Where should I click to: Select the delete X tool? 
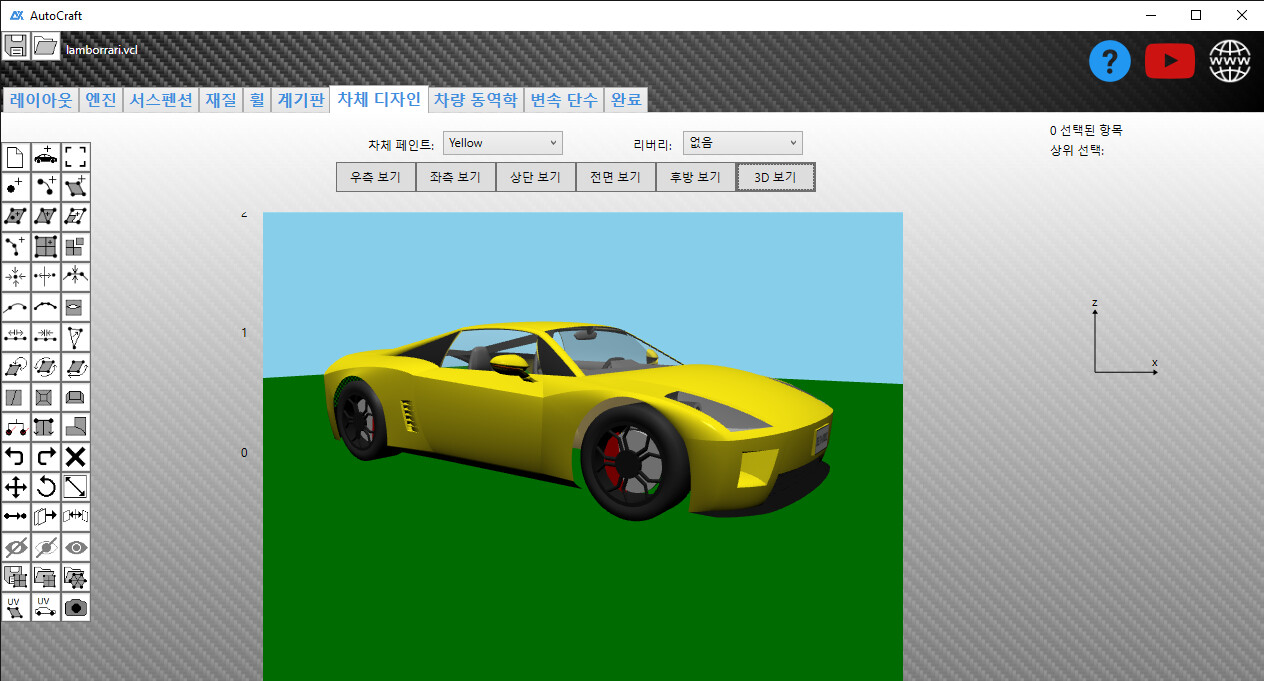(76, 457)
